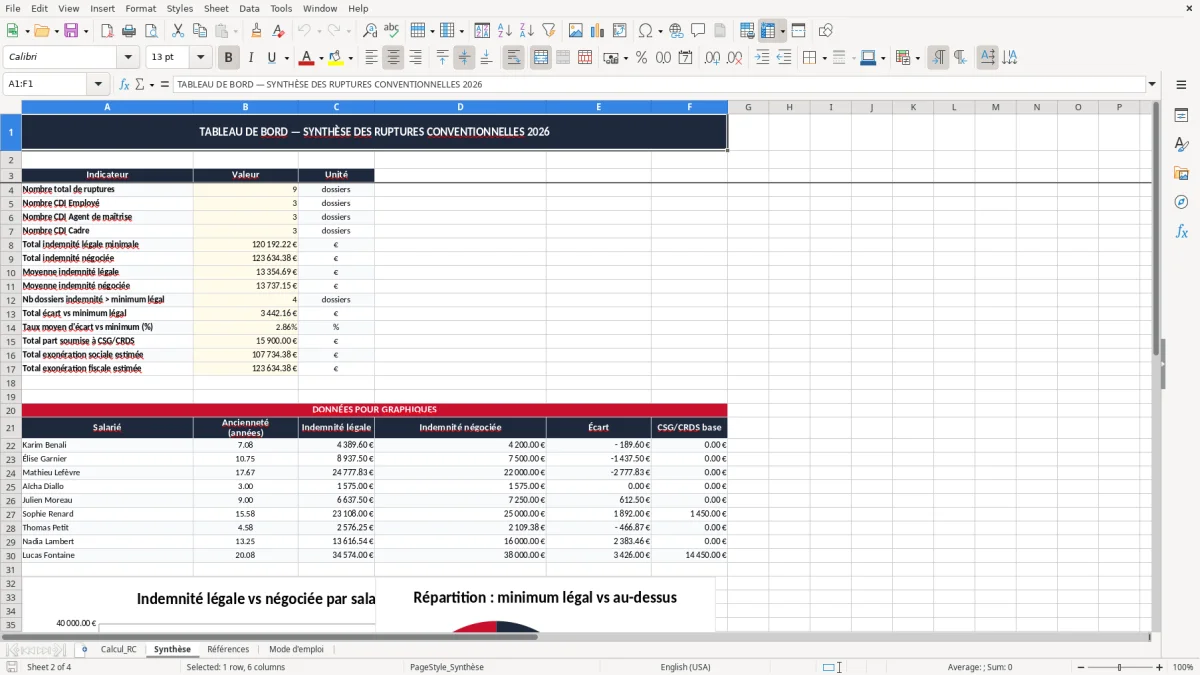Switch to the Références sheet tab

(228, 649)
